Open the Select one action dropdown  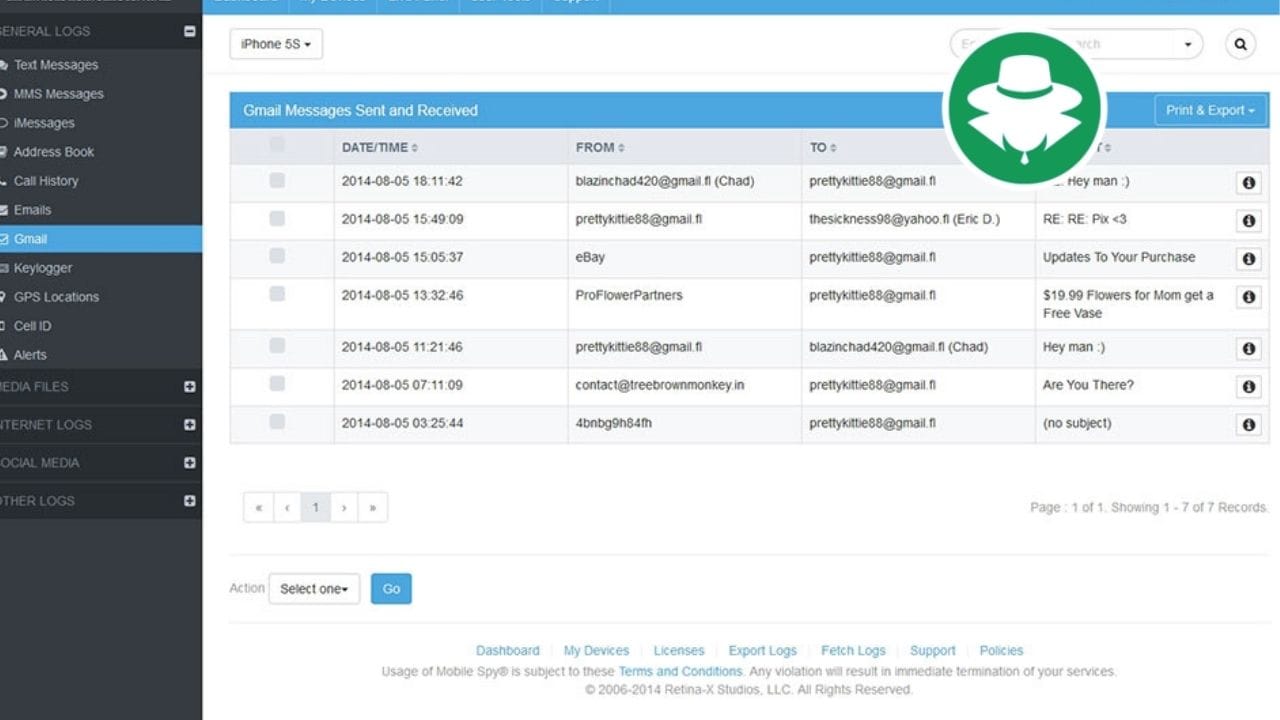(314, 589)
